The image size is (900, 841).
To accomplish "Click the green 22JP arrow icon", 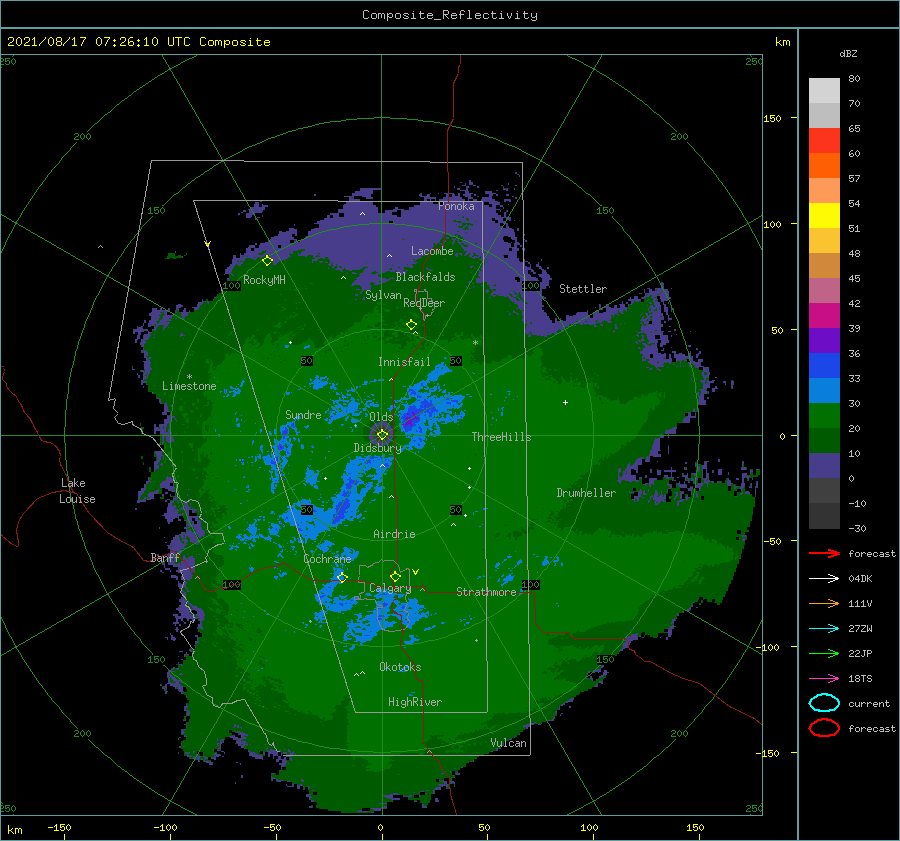I will click(824, 653).
